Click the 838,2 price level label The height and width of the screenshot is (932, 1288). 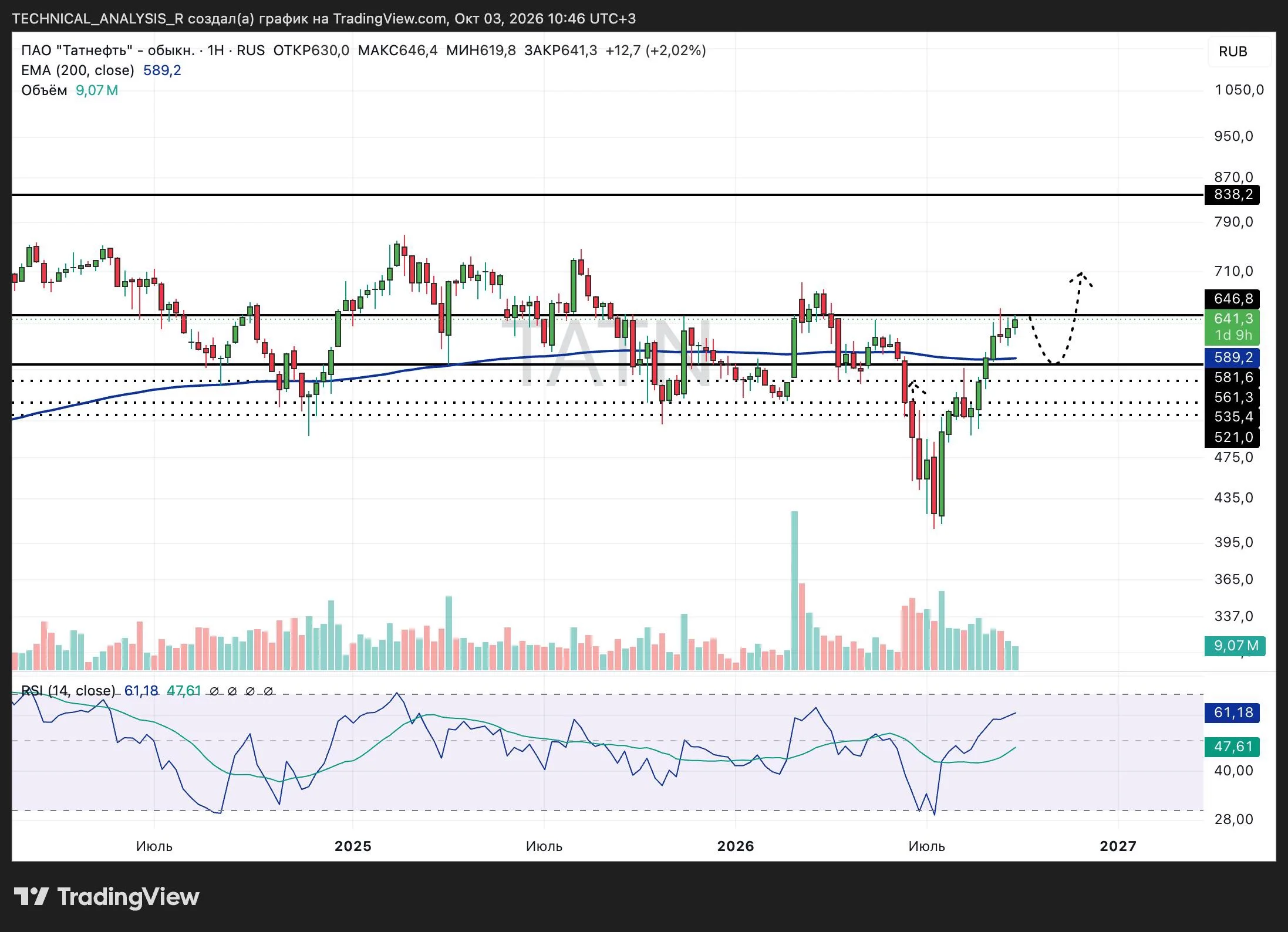[1233, 194]
